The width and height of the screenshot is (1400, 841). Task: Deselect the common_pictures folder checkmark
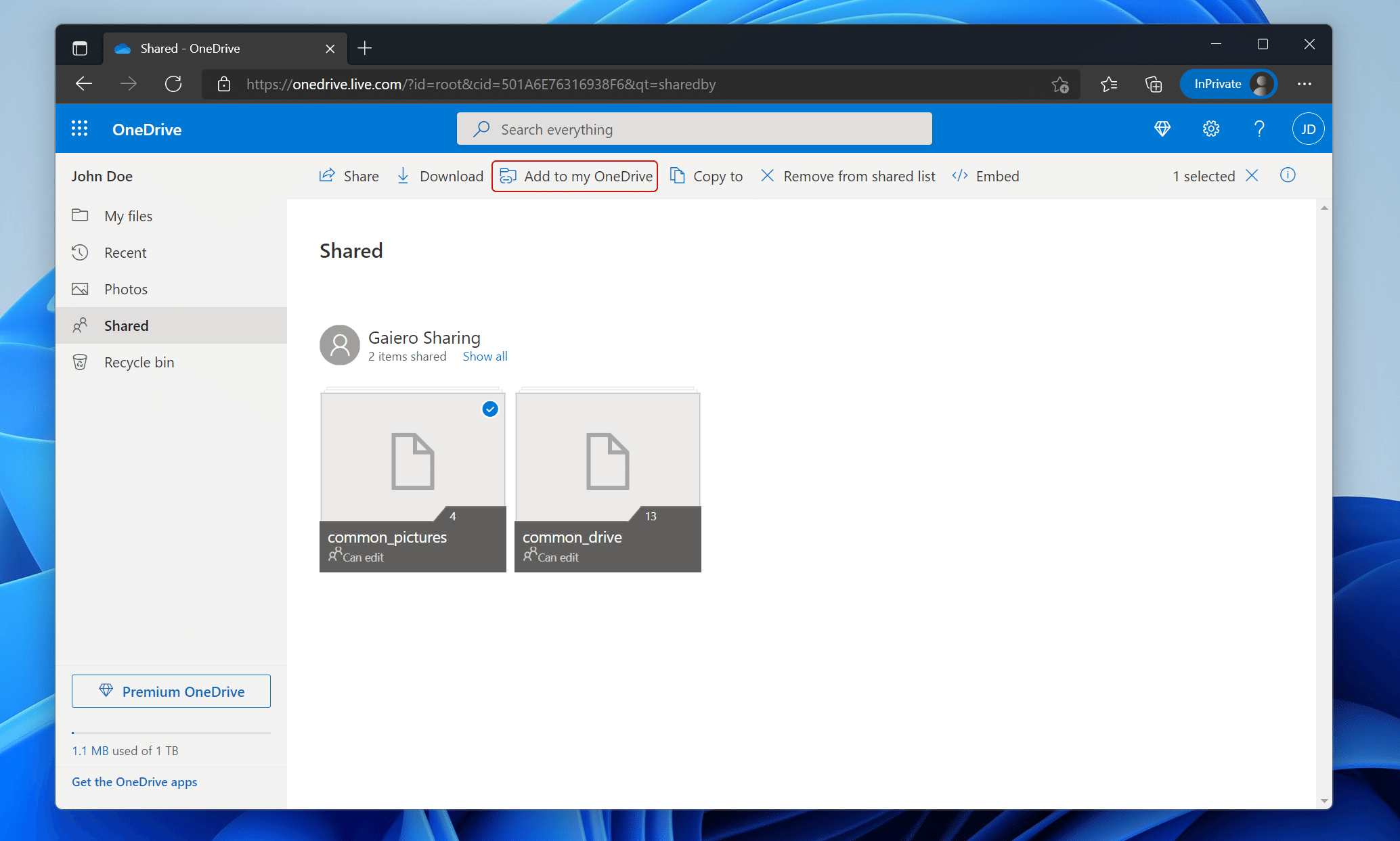click(489, 409)
